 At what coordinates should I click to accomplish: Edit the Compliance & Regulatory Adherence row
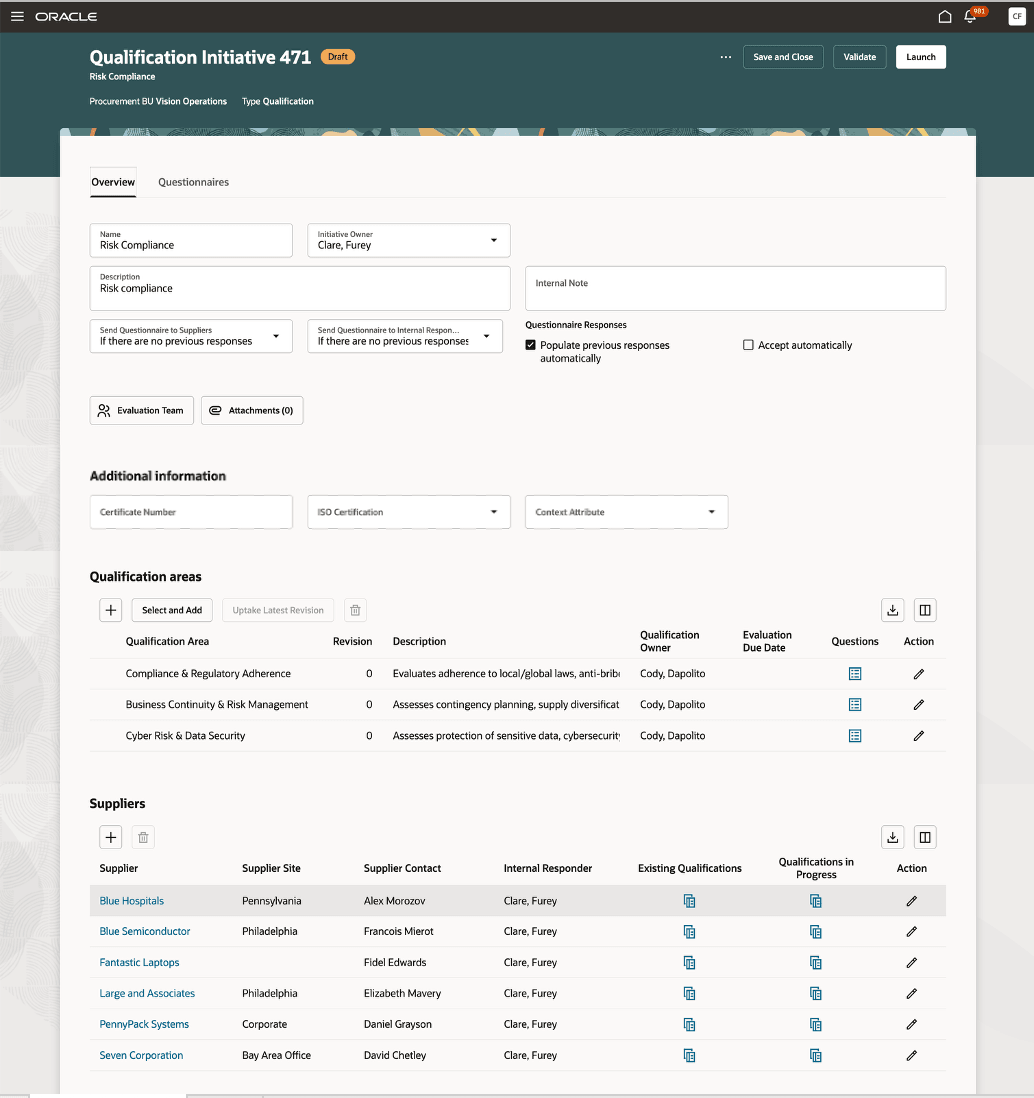click(918, 674)
